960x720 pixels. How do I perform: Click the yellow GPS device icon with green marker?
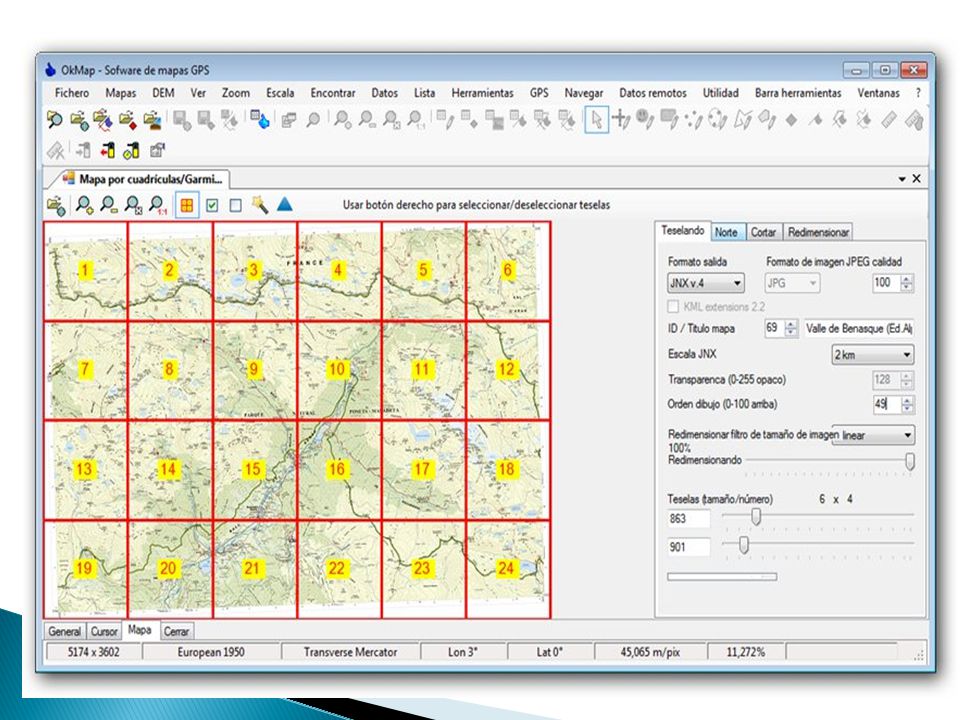pos(131,150)
